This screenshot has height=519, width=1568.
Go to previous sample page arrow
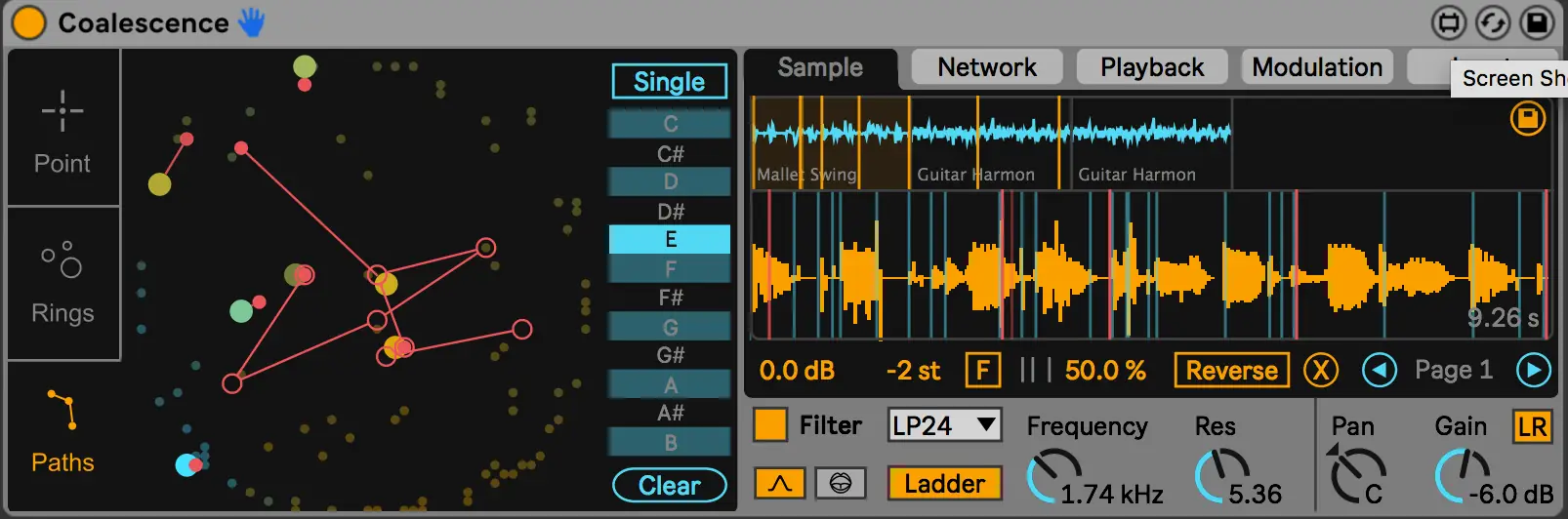click(1379, 370)
